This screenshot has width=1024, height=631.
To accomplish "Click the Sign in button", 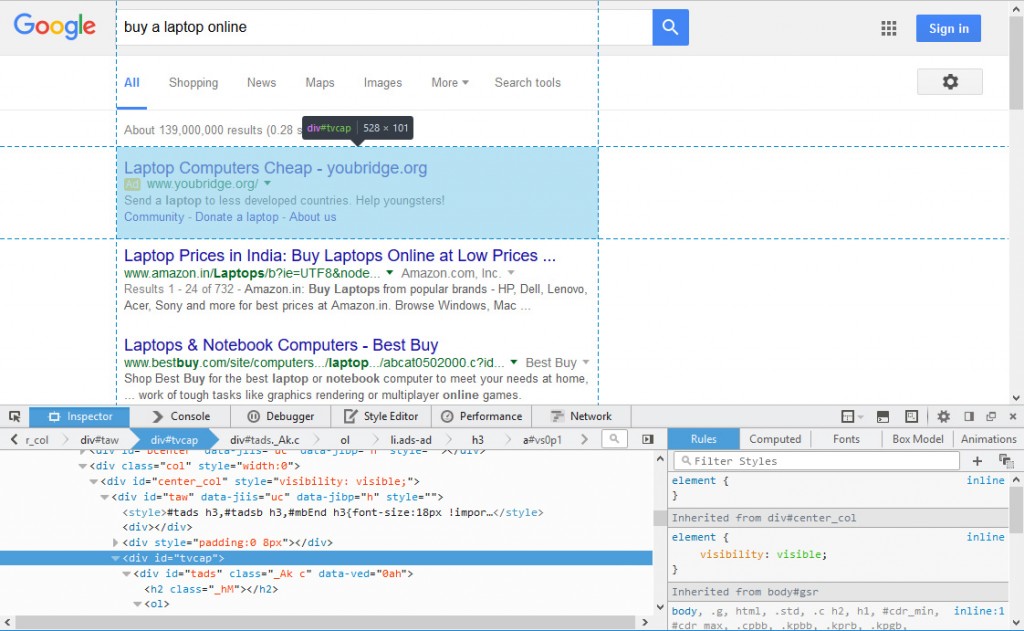I will 947,29.
